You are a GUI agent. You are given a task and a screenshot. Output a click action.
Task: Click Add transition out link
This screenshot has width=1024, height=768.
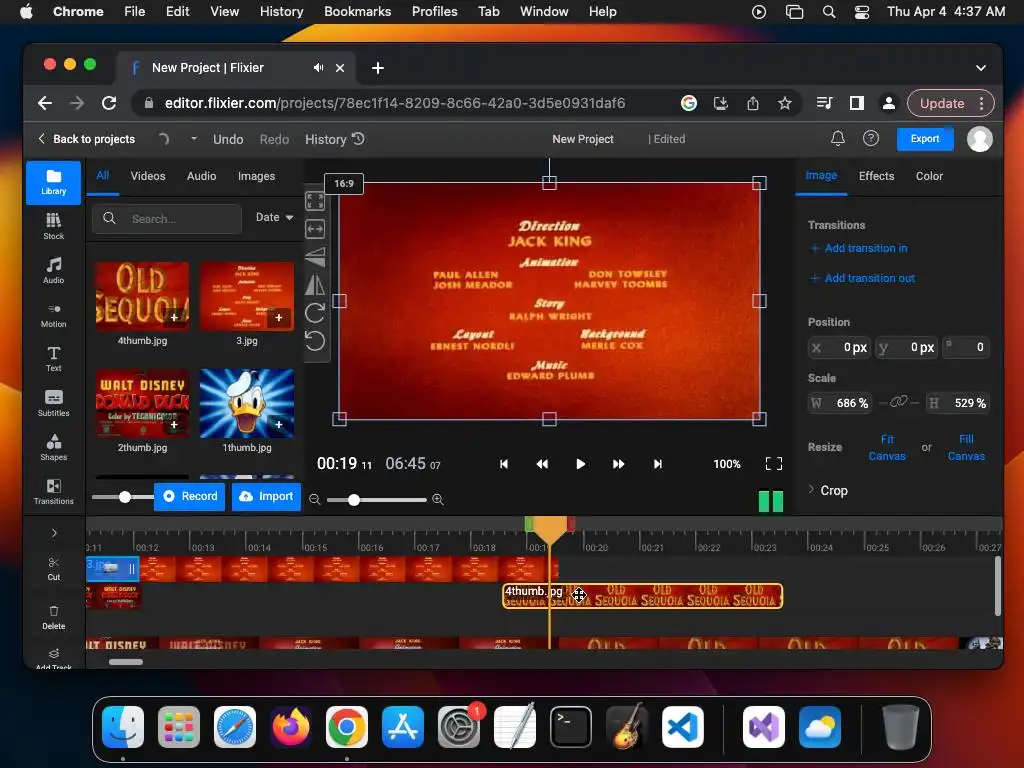(x=862, y=278)
